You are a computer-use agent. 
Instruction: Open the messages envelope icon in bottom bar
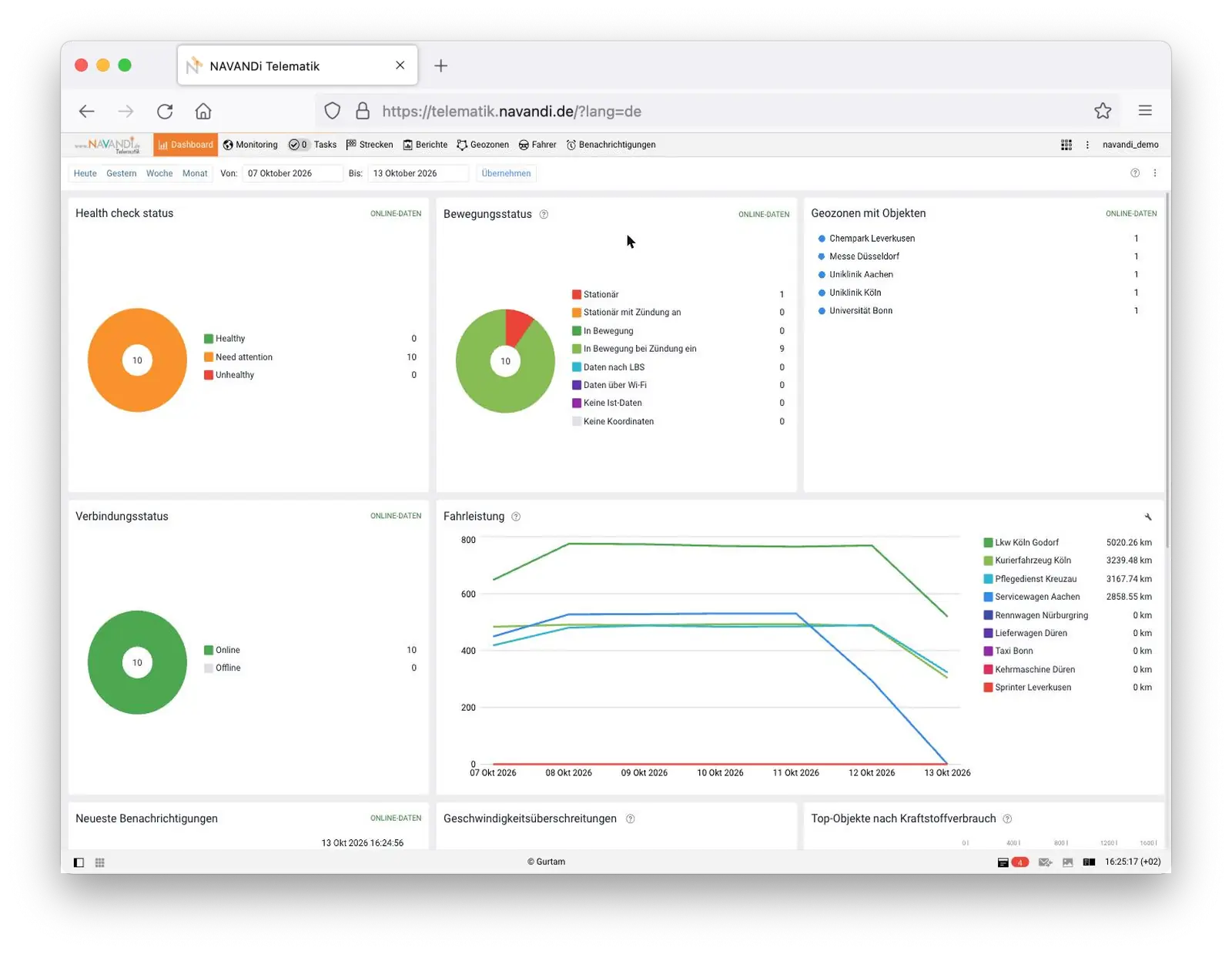[1045, 862]
